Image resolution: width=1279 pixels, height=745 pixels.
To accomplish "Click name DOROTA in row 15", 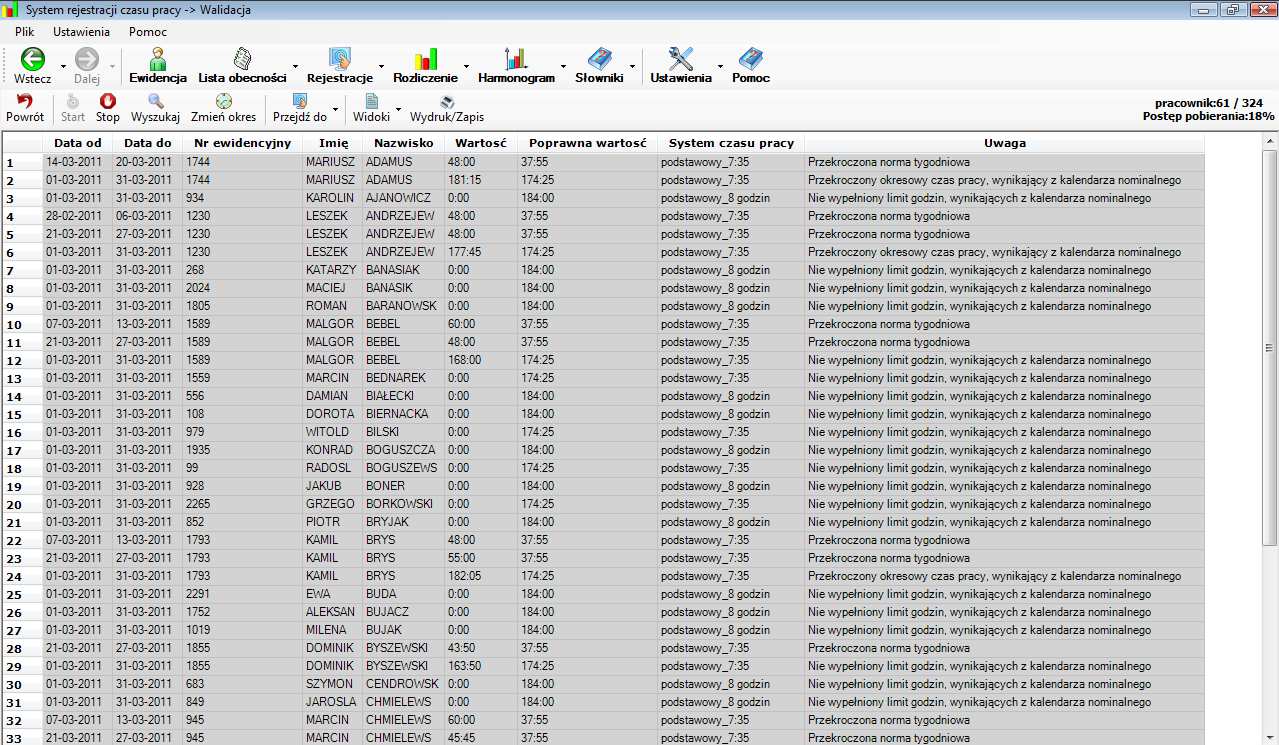I will tap(330, 414).
